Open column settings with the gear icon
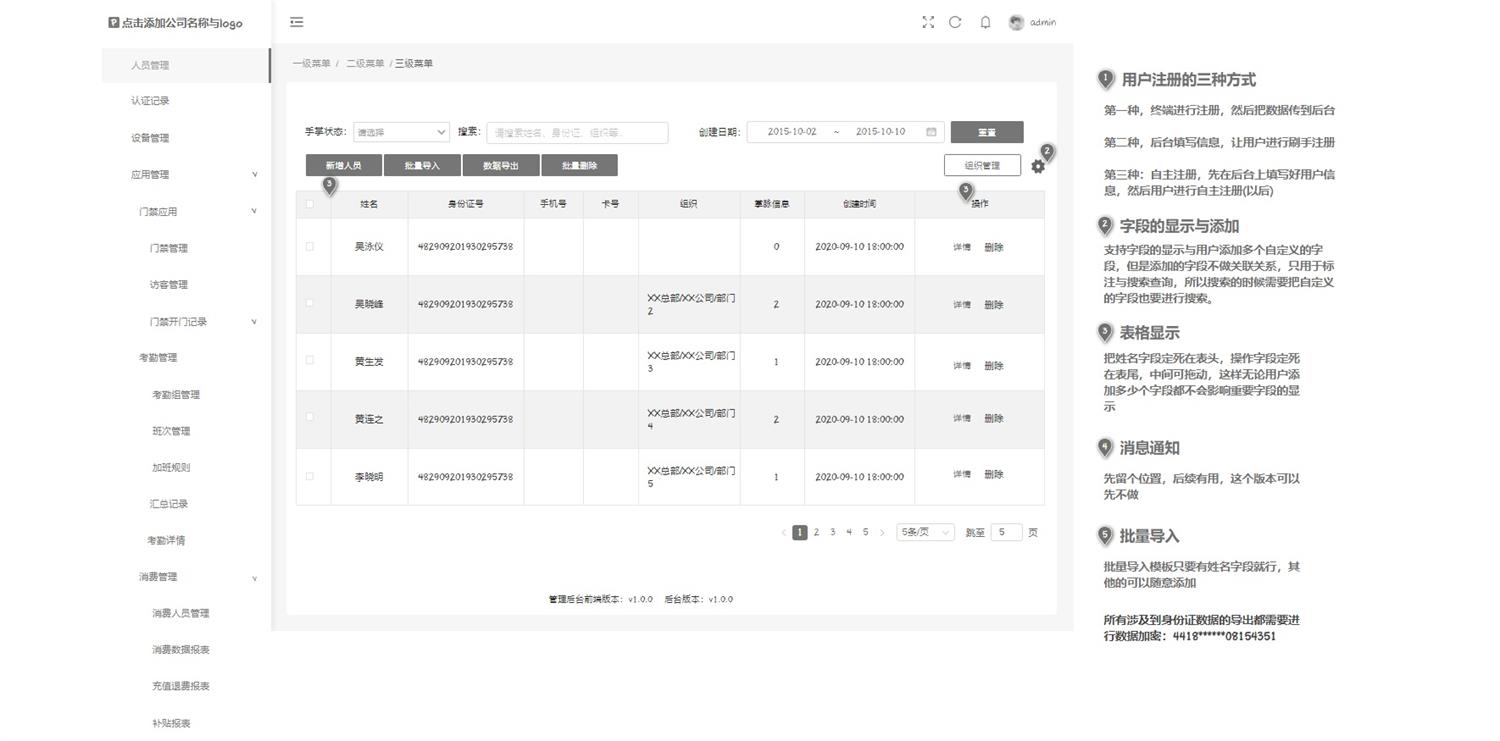 [1038, 166]
